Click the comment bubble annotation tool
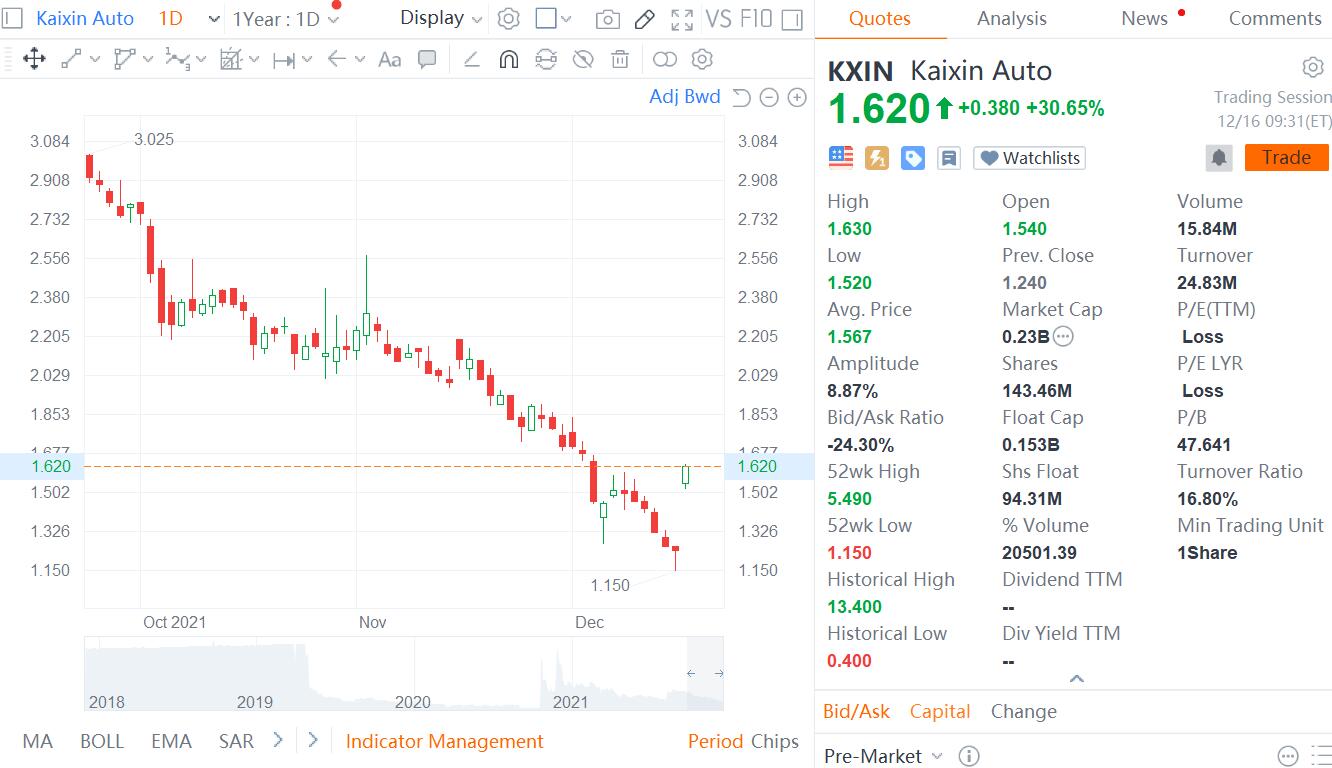Viewport: 1332px width, 768px height. (427, 59)
